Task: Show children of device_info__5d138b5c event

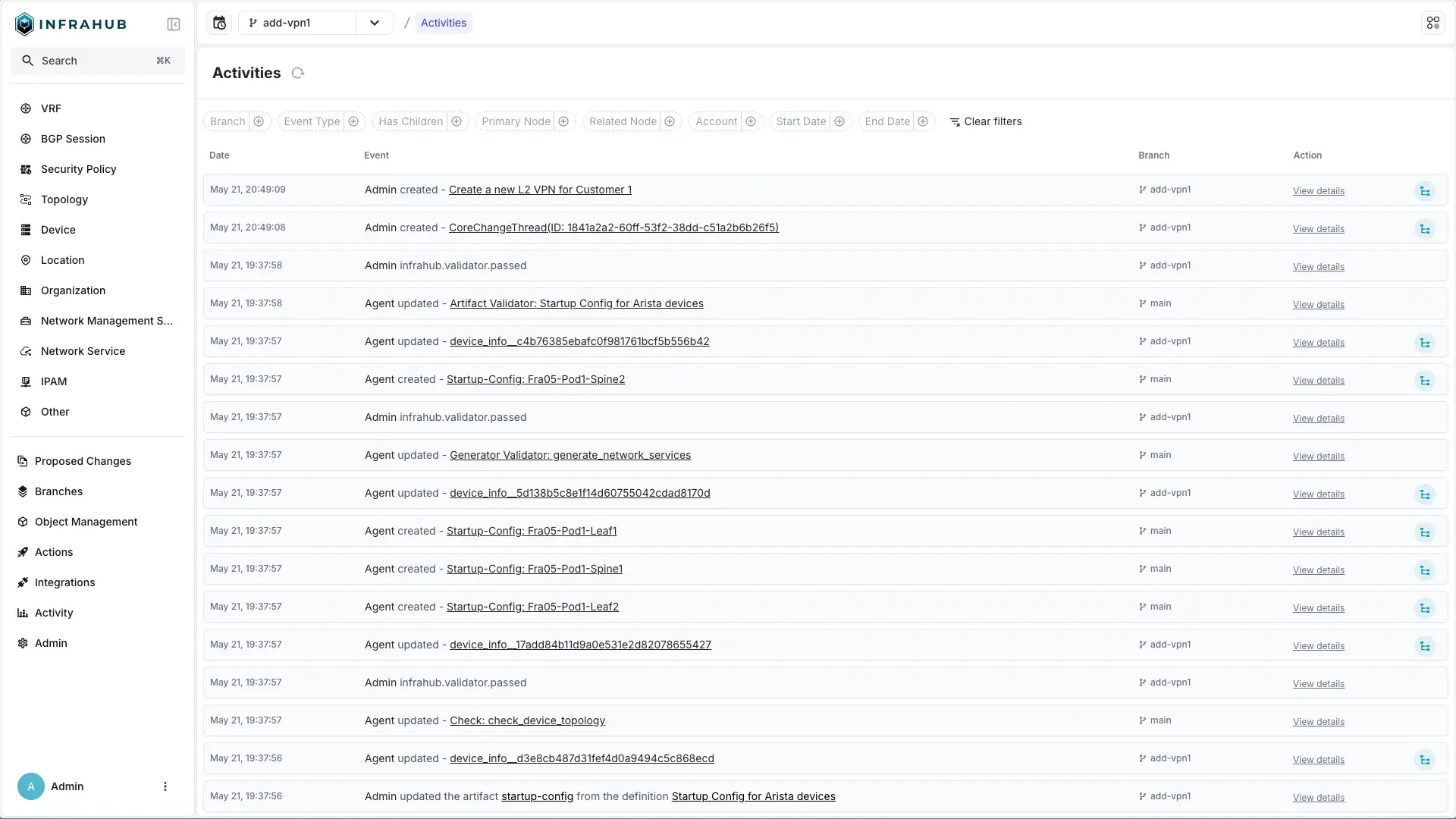Action: [x=1425, y=494]
